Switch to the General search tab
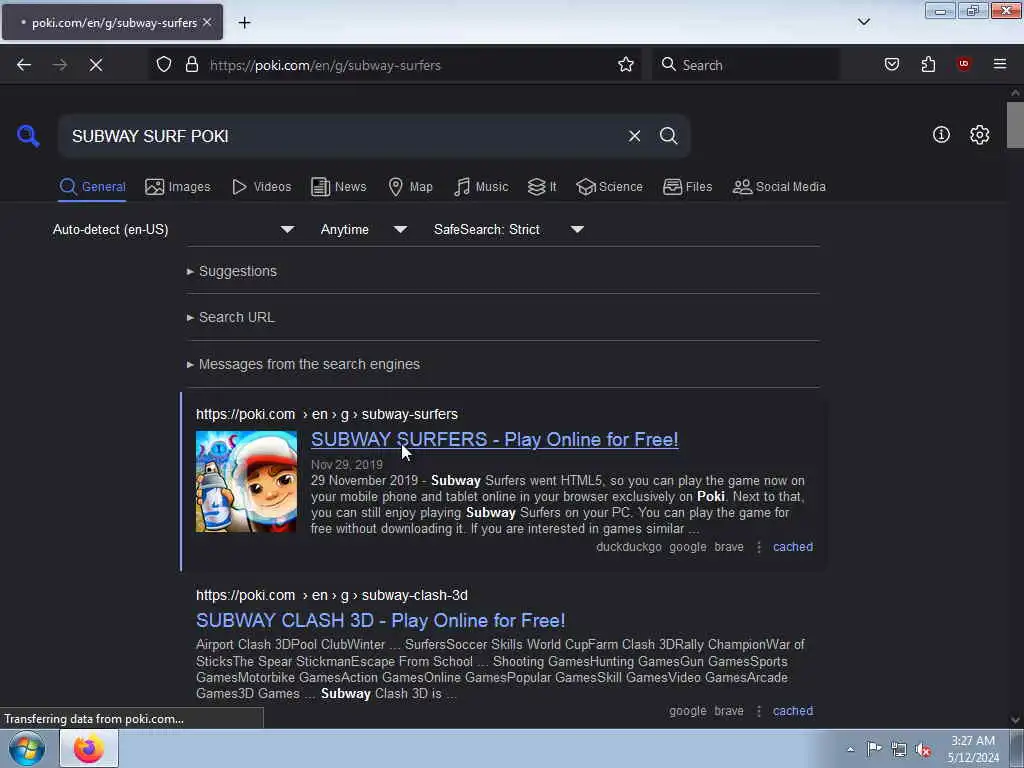Viewport: 1024px width, 768px height. pos(92,187)
